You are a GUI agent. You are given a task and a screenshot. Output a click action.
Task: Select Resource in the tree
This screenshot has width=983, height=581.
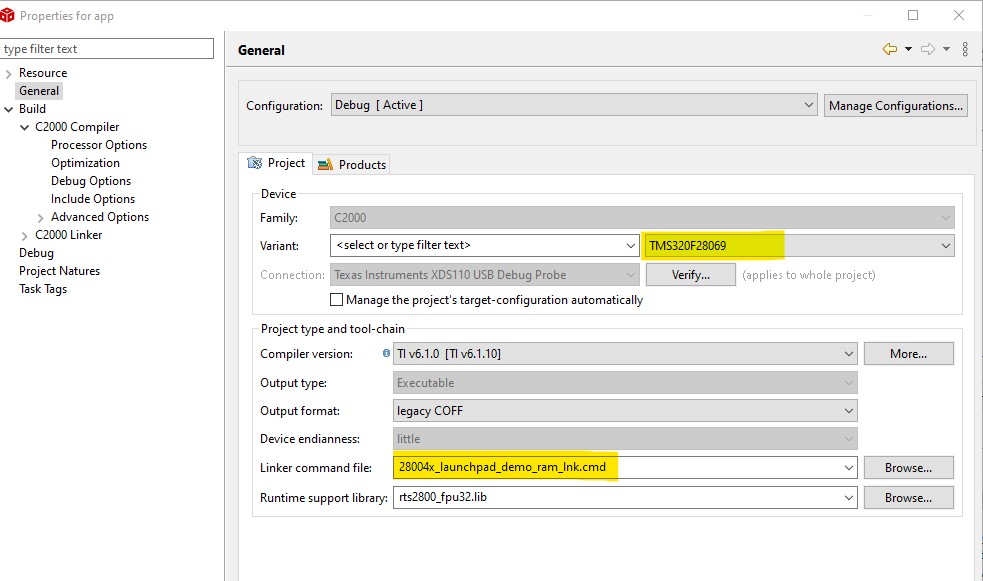(43, 73)
